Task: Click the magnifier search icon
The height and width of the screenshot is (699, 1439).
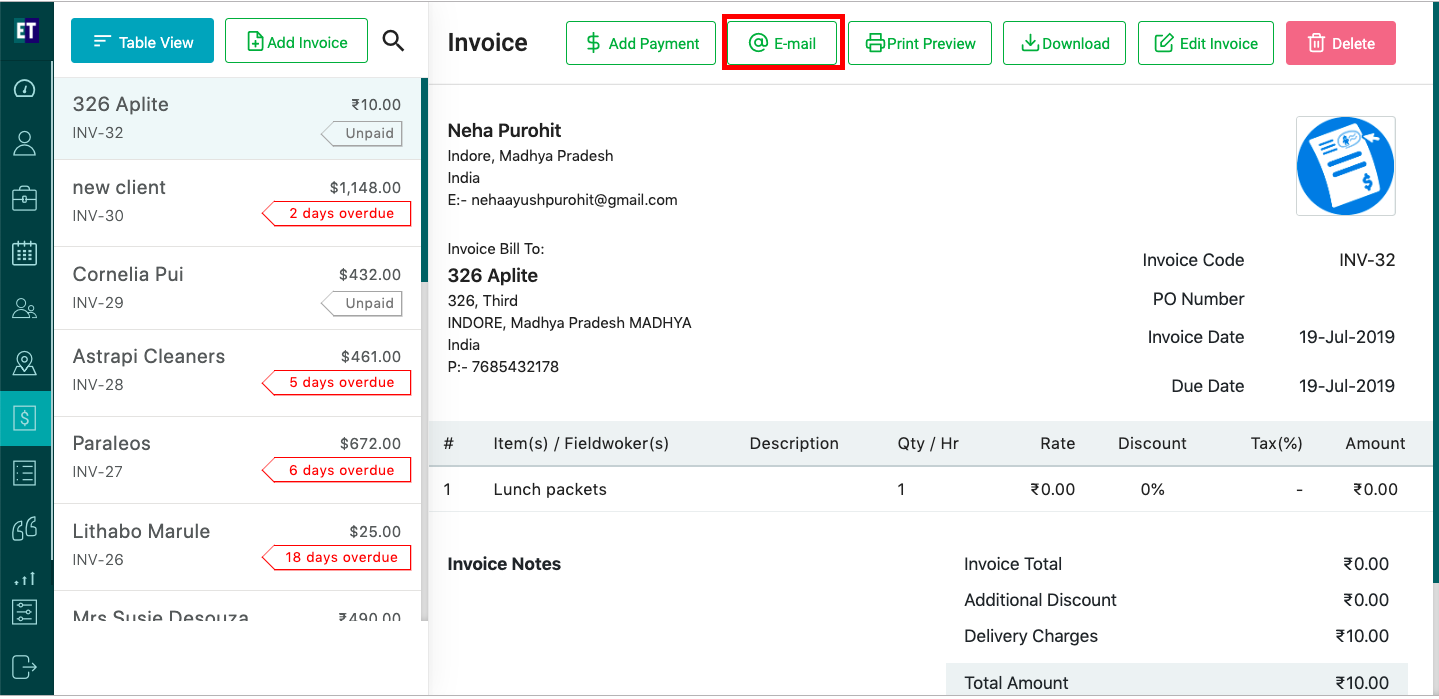Action: [x=394, y=41]
